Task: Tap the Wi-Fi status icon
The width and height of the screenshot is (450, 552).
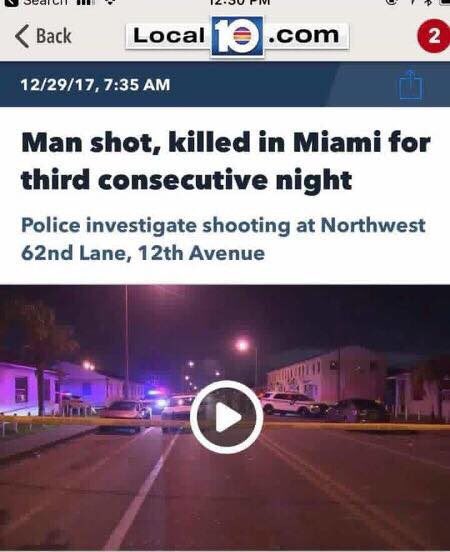Action: (x=111, y=2)
